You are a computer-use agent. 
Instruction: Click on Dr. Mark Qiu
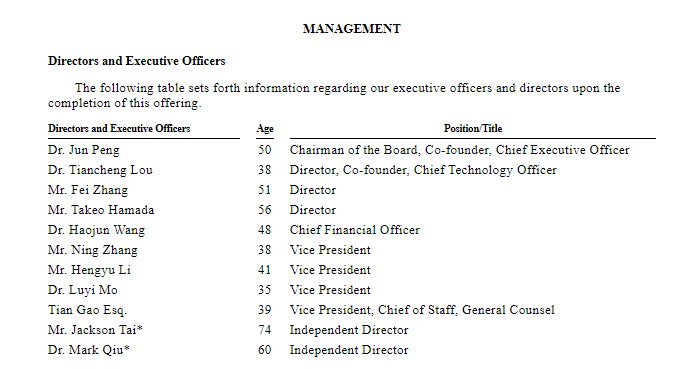tap(89, 350)
